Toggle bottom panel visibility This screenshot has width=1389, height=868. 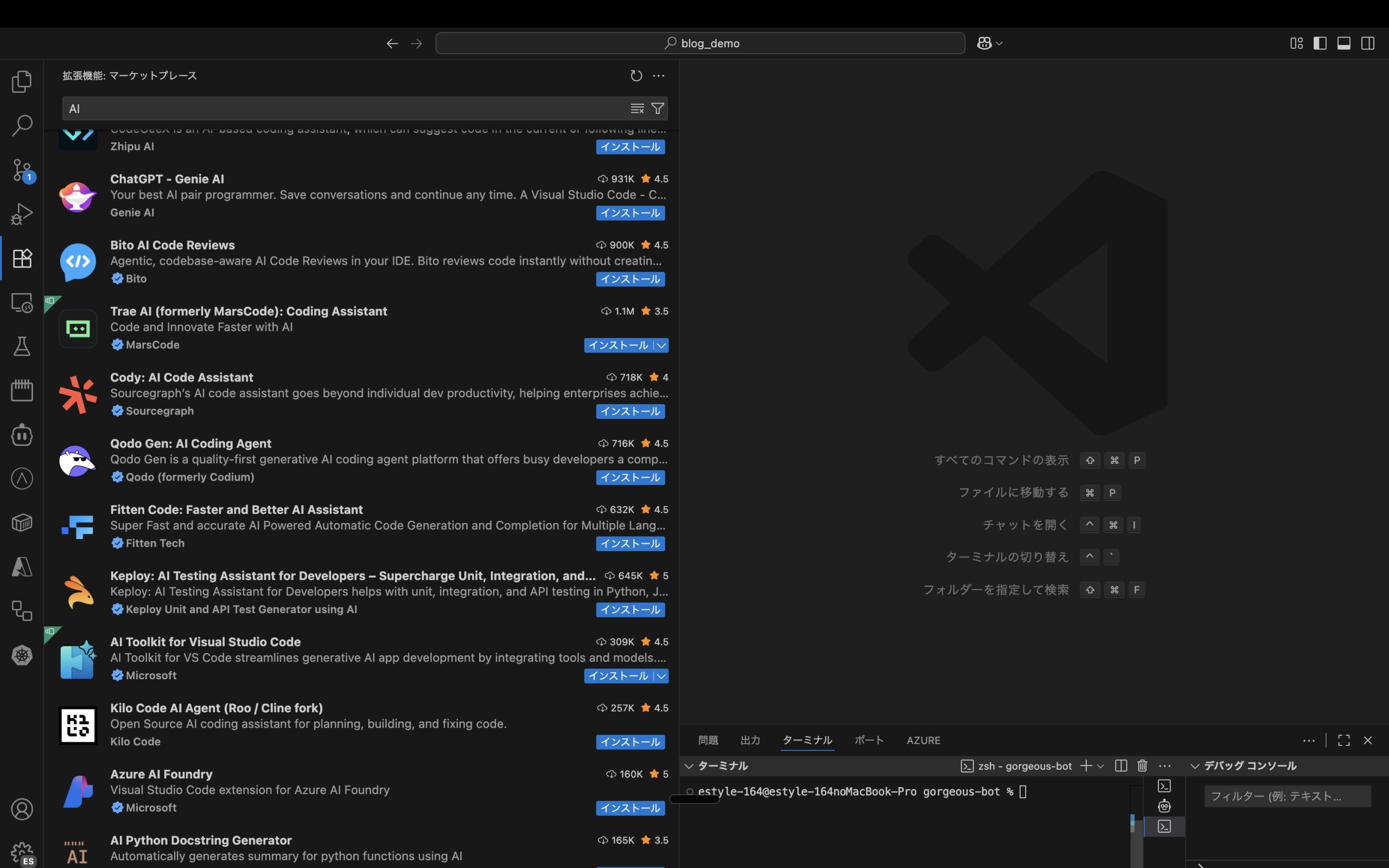pos(1343,43)
